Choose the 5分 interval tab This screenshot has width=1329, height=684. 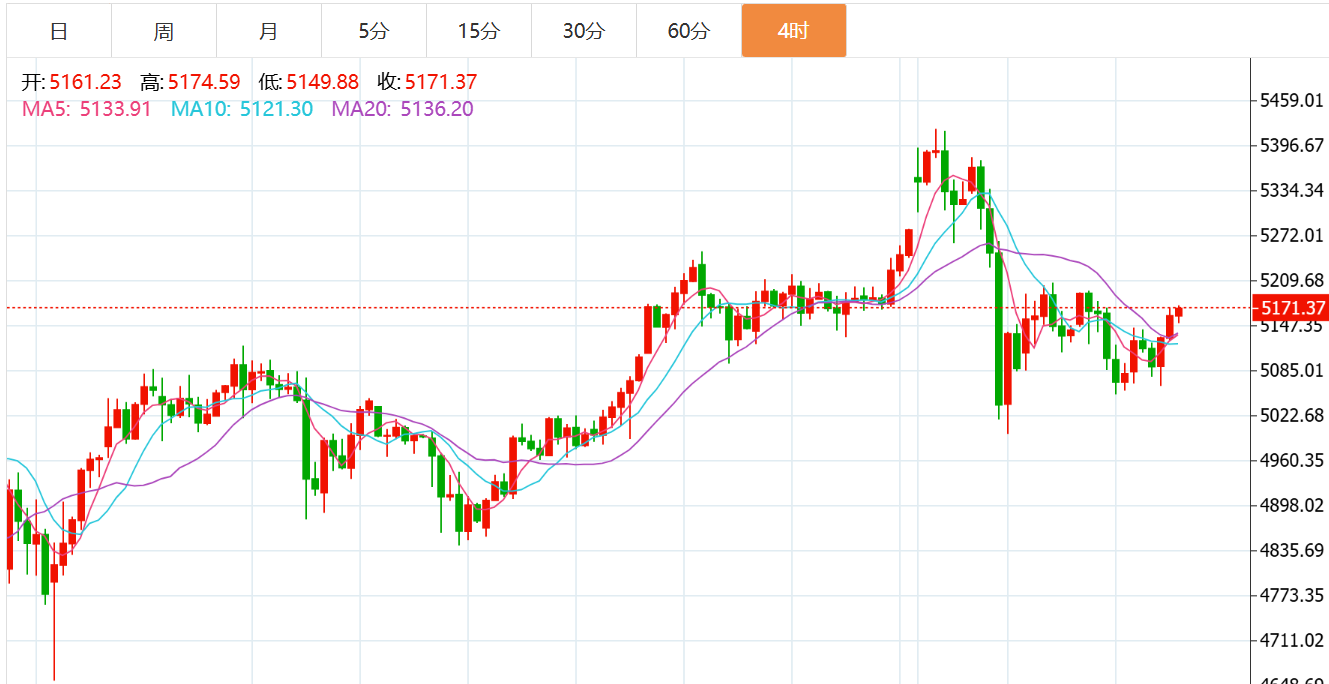[374, 31]
